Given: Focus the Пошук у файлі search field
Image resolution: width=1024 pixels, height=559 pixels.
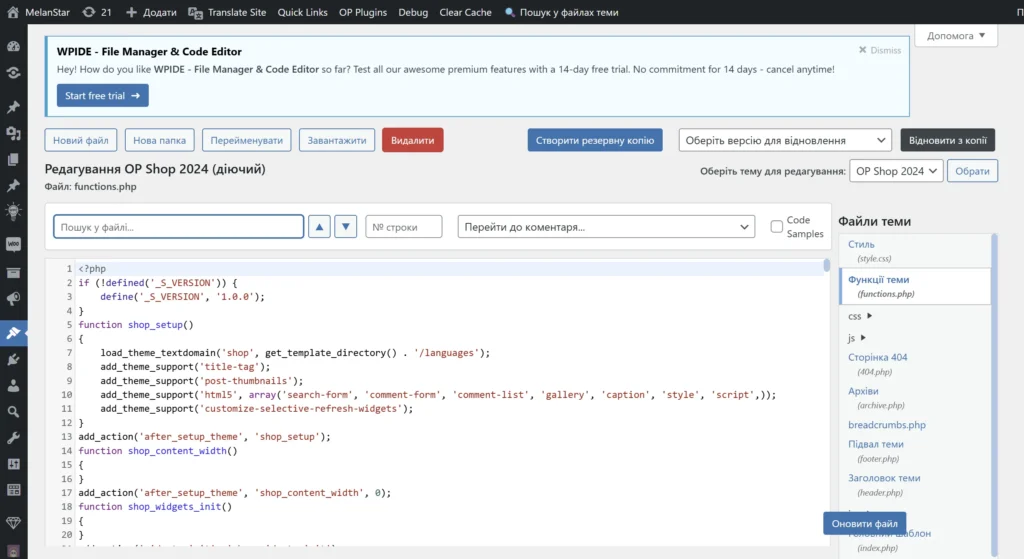Looking at the screenshot, I should pos(178,227).
